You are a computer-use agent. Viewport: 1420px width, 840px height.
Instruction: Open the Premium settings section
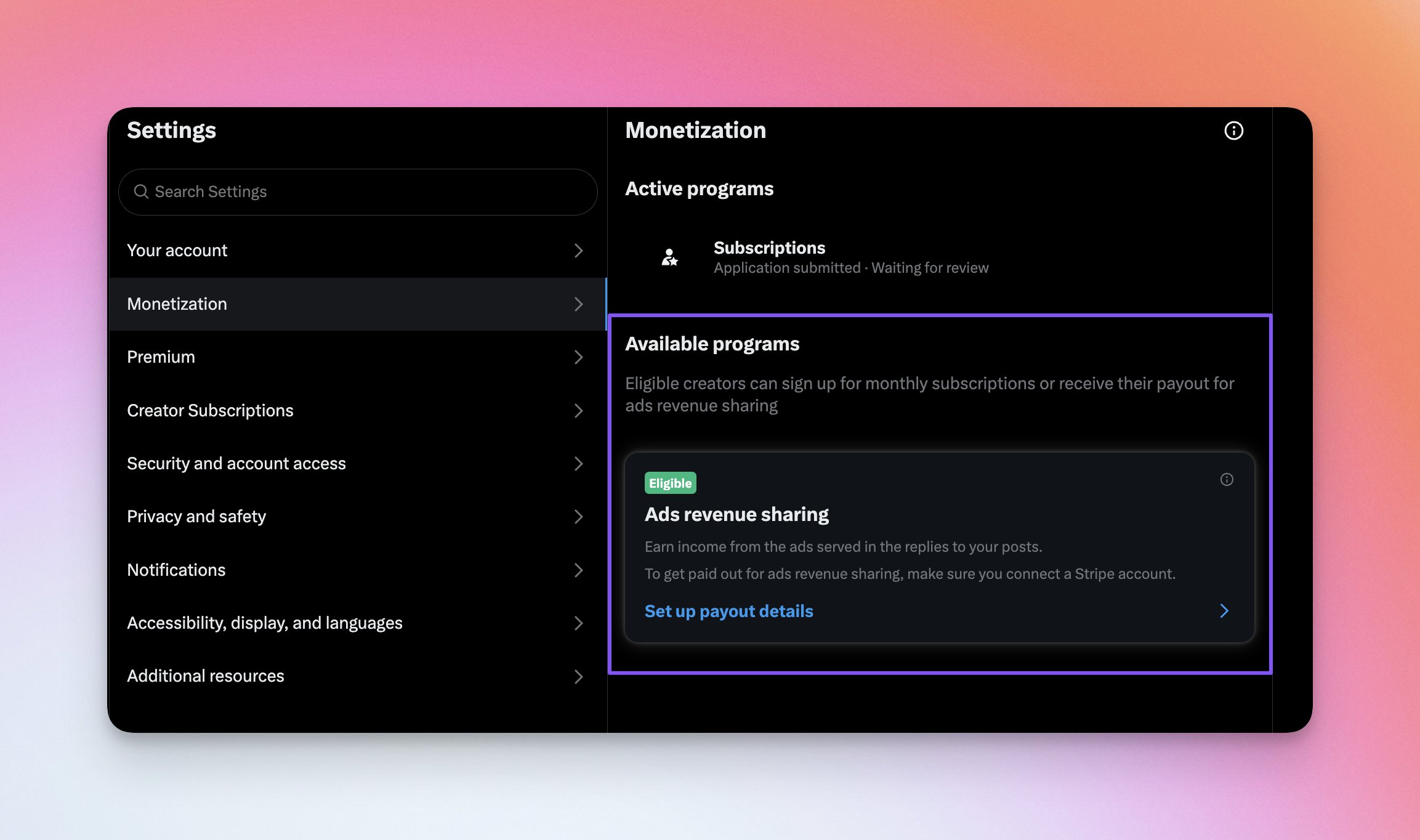point(357,357)
